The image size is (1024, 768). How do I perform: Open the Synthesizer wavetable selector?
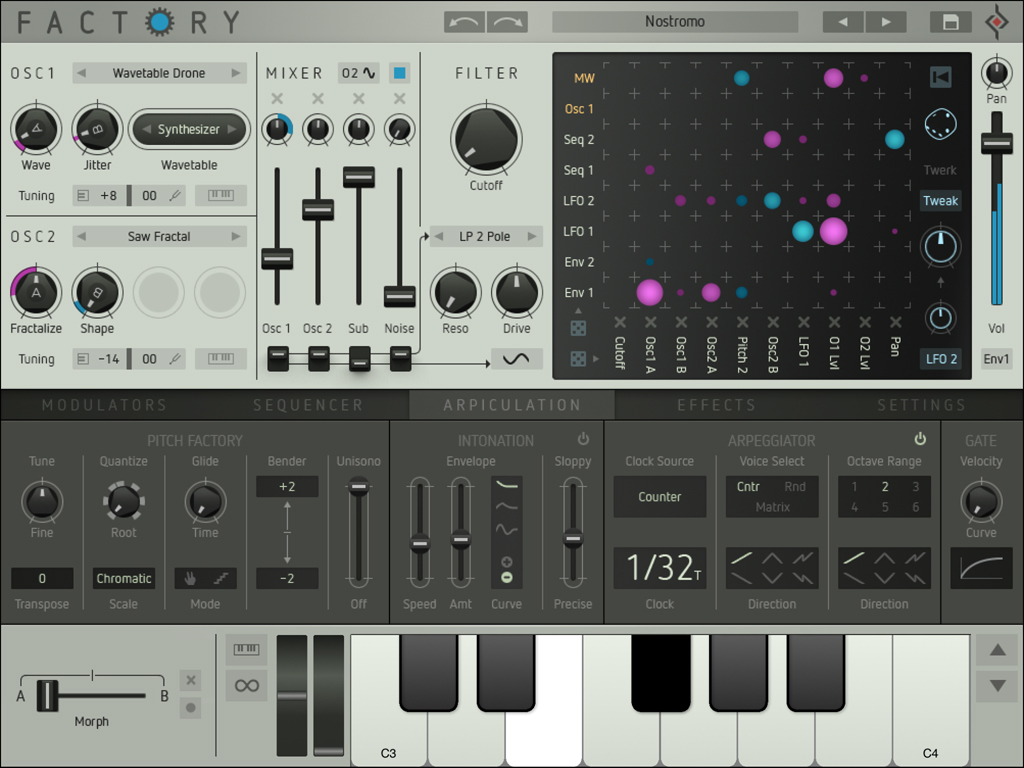pos(189,129)
